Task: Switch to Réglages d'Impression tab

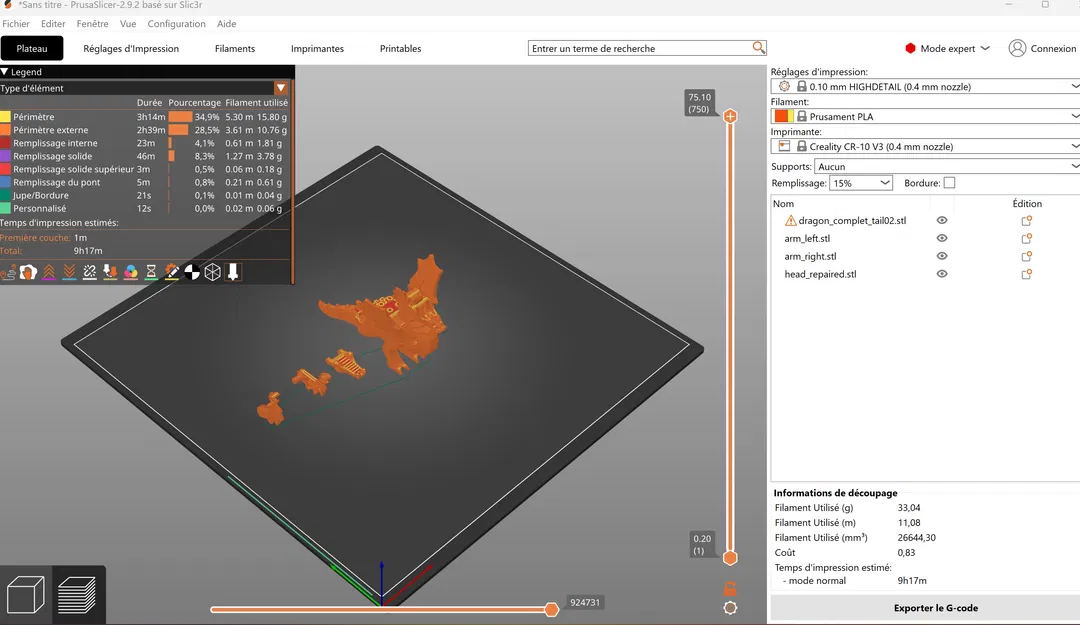Action: [x=131, y=48]
